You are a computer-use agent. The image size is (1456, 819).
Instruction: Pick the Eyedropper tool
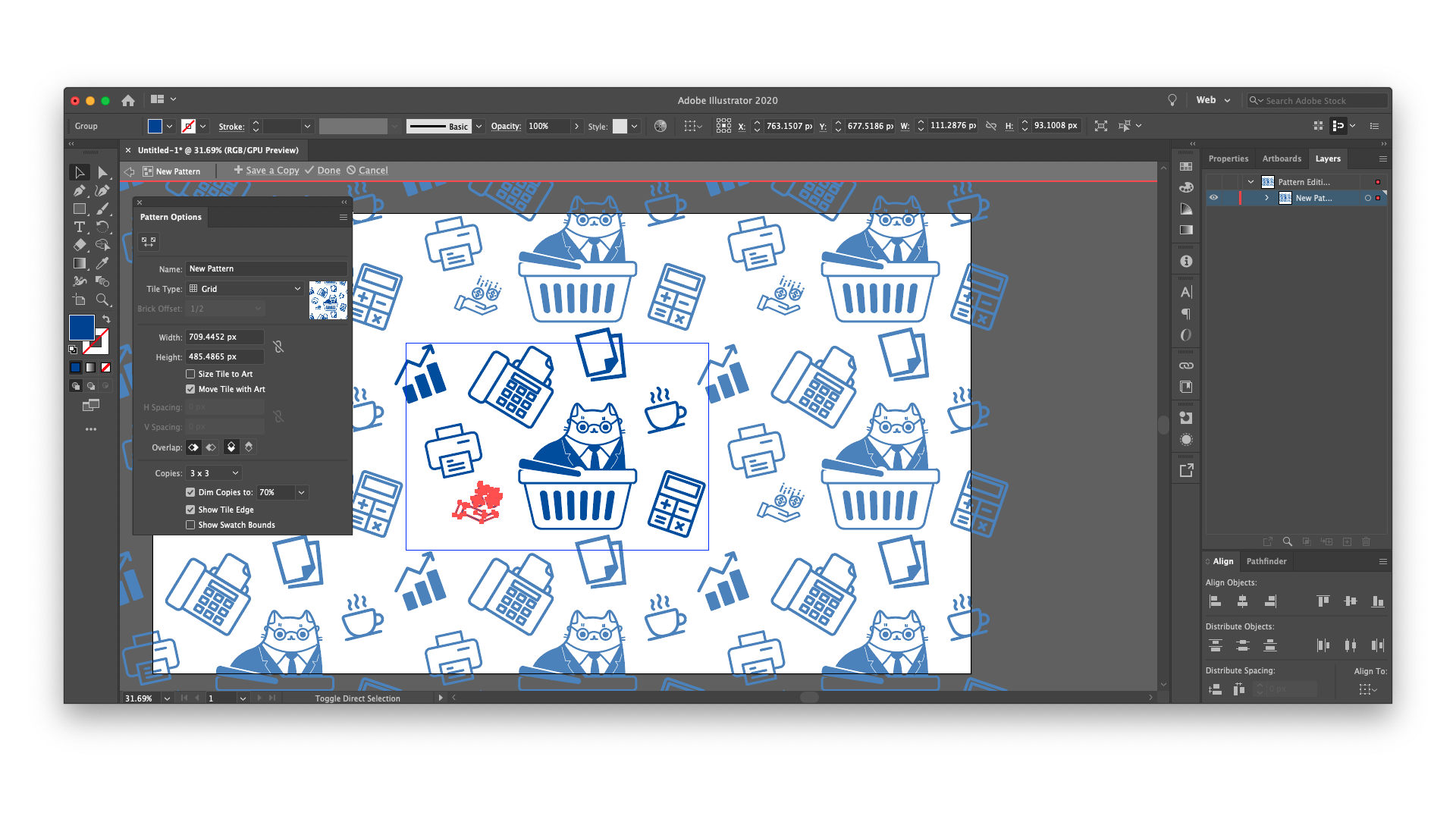102,263
